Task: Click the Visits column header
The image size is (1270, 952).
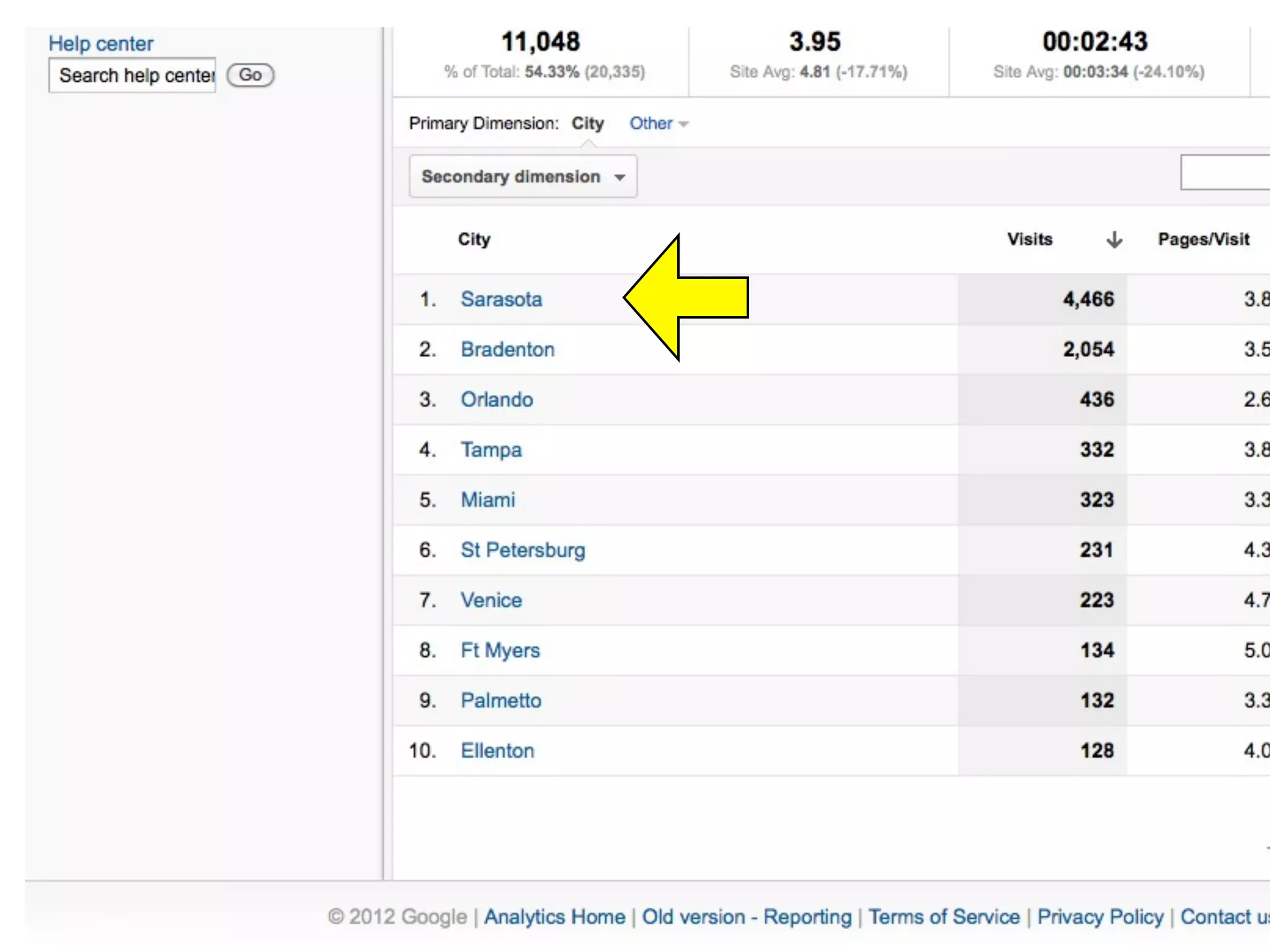Action: pos(1029,239)
